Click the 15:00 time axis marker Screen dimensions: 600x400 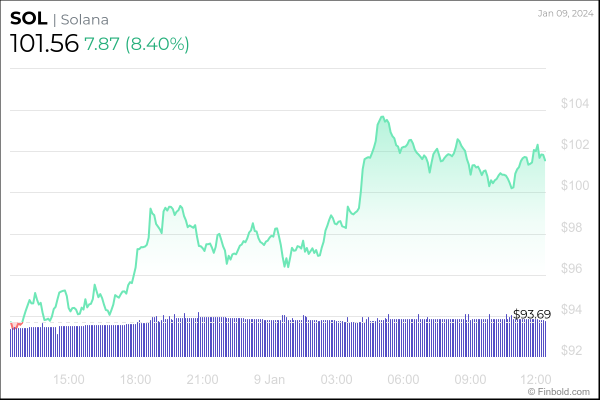(x=68, y=380)
